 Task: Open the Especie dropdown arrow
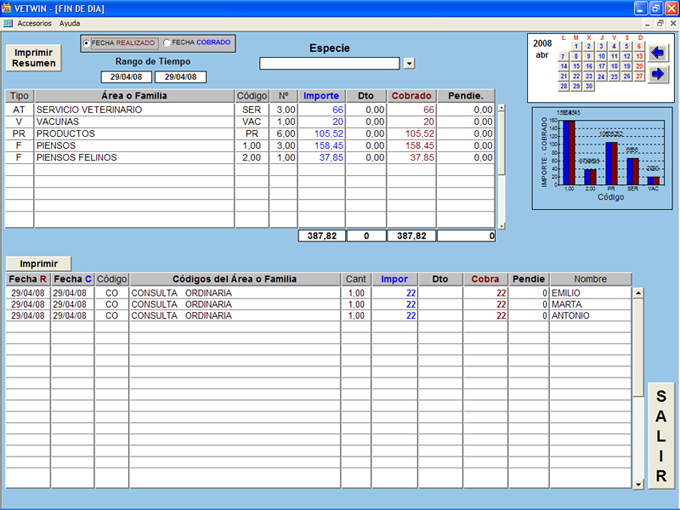click(409, 63)
